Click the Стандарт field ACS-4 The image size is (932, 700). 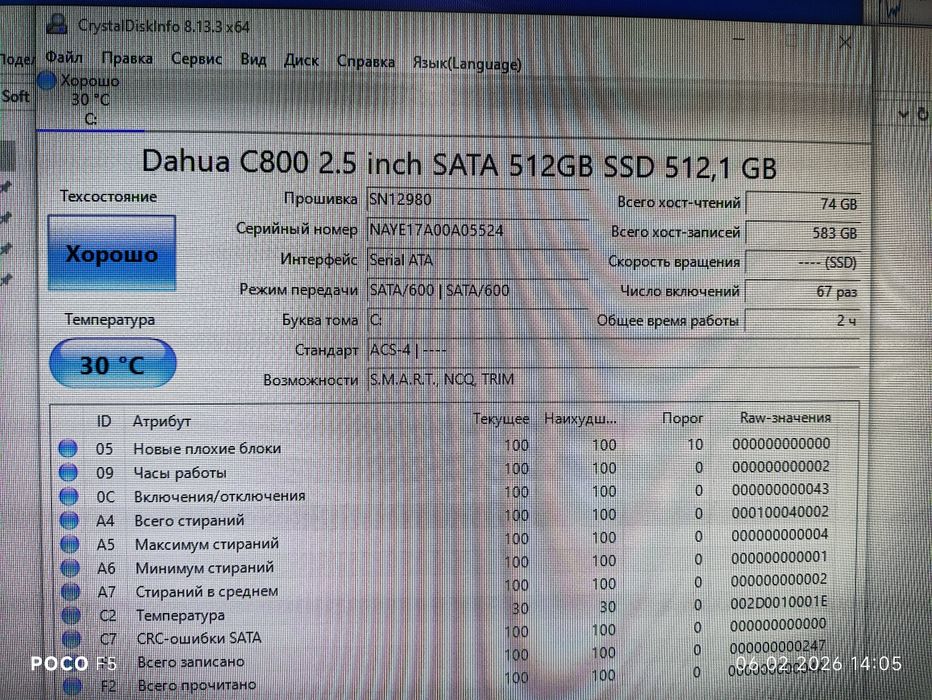pos(613,350)
